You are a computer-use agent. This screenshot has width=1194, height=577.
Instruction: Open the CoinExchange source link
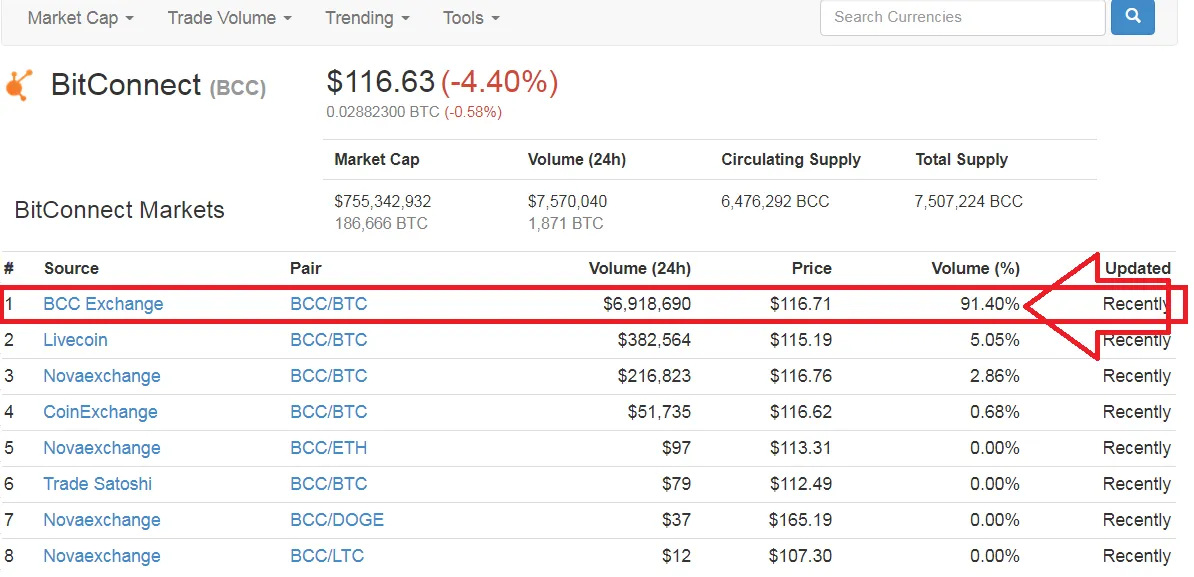tap(101, 412)
